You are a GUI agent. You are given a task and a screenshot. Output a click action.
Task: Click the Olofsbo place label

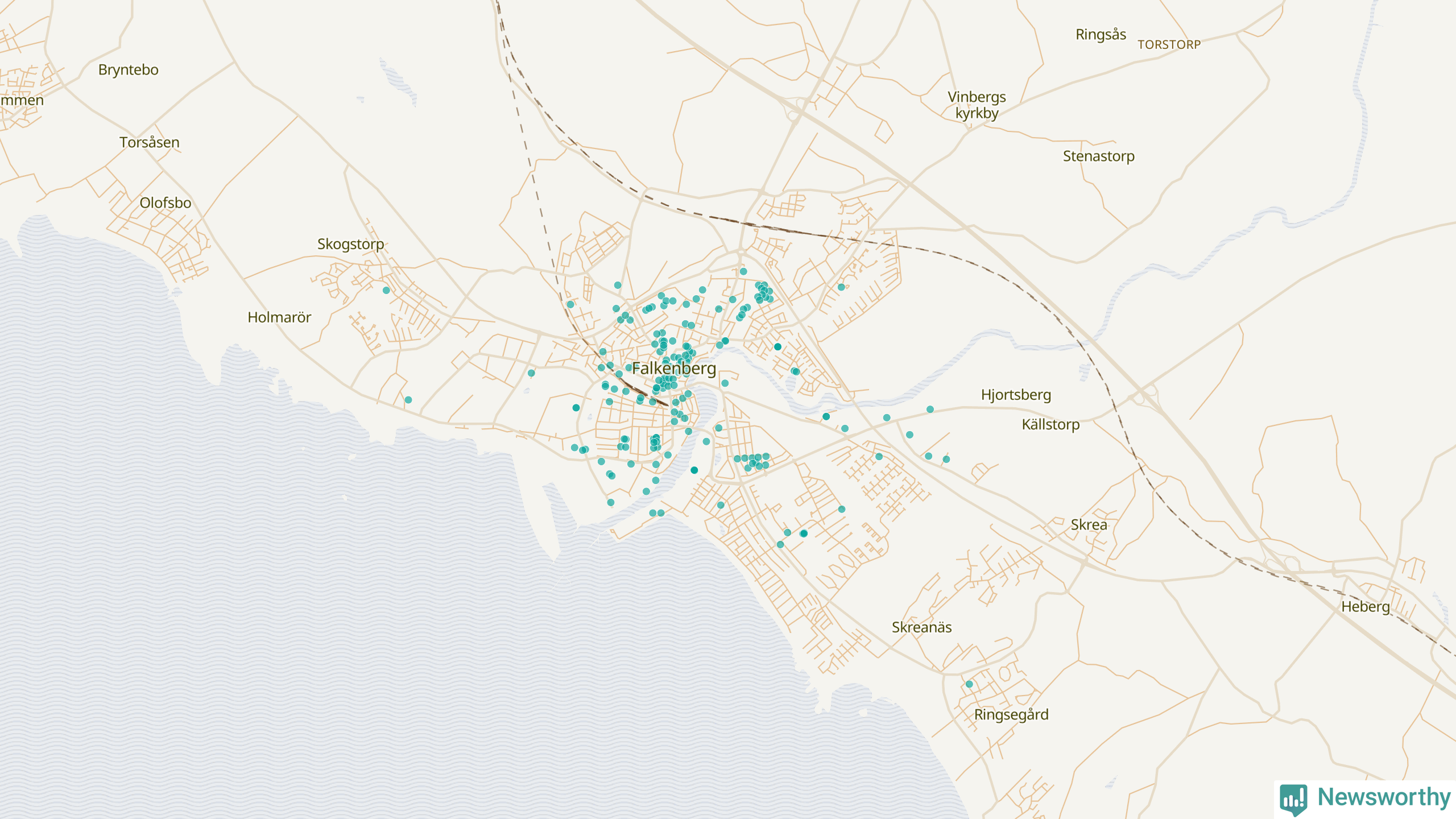coord(165,203)
